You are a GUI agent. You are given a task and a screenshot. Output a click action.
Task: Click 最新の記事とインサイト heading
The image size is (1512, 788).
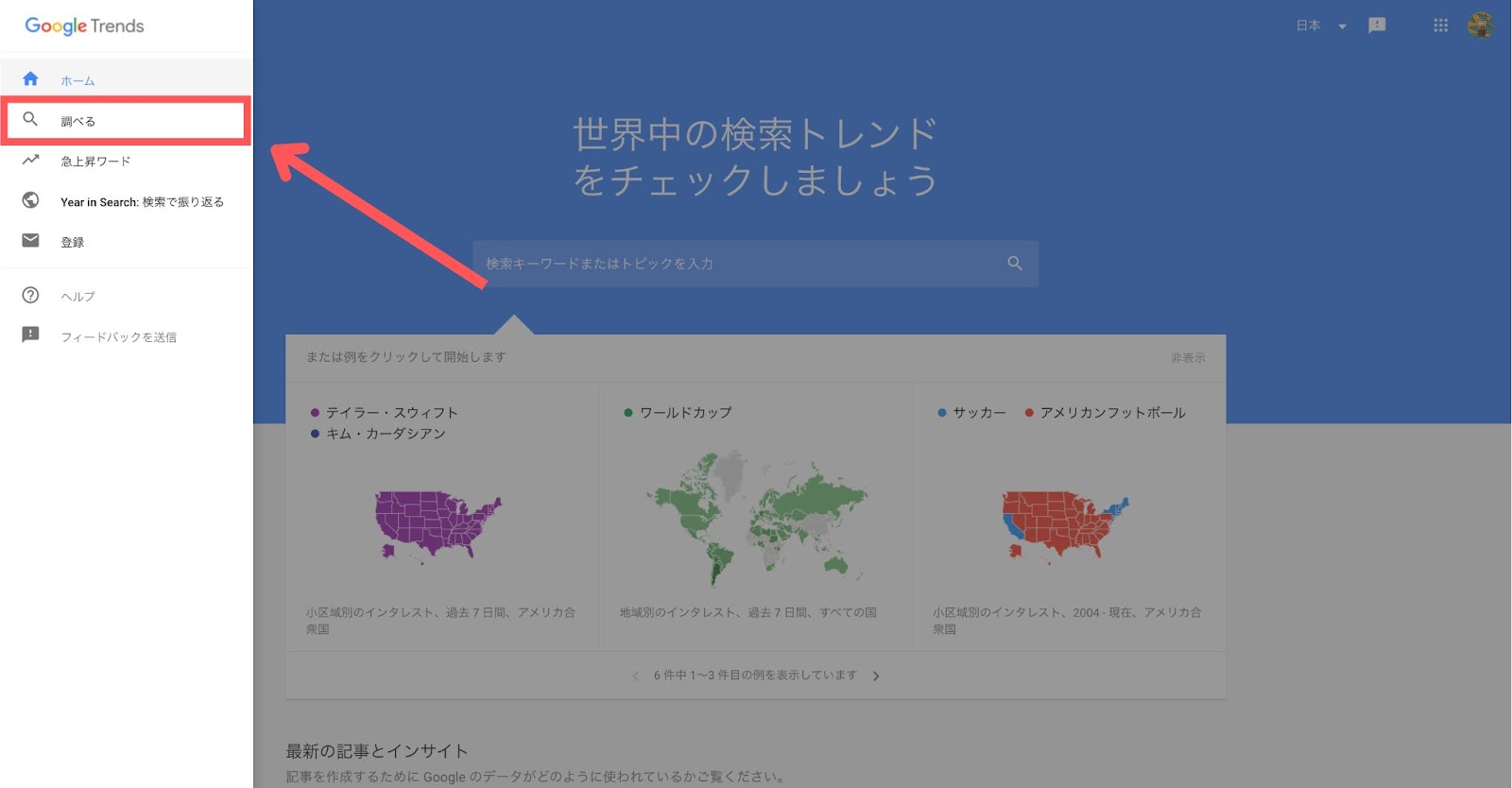(x=377, y=751)
